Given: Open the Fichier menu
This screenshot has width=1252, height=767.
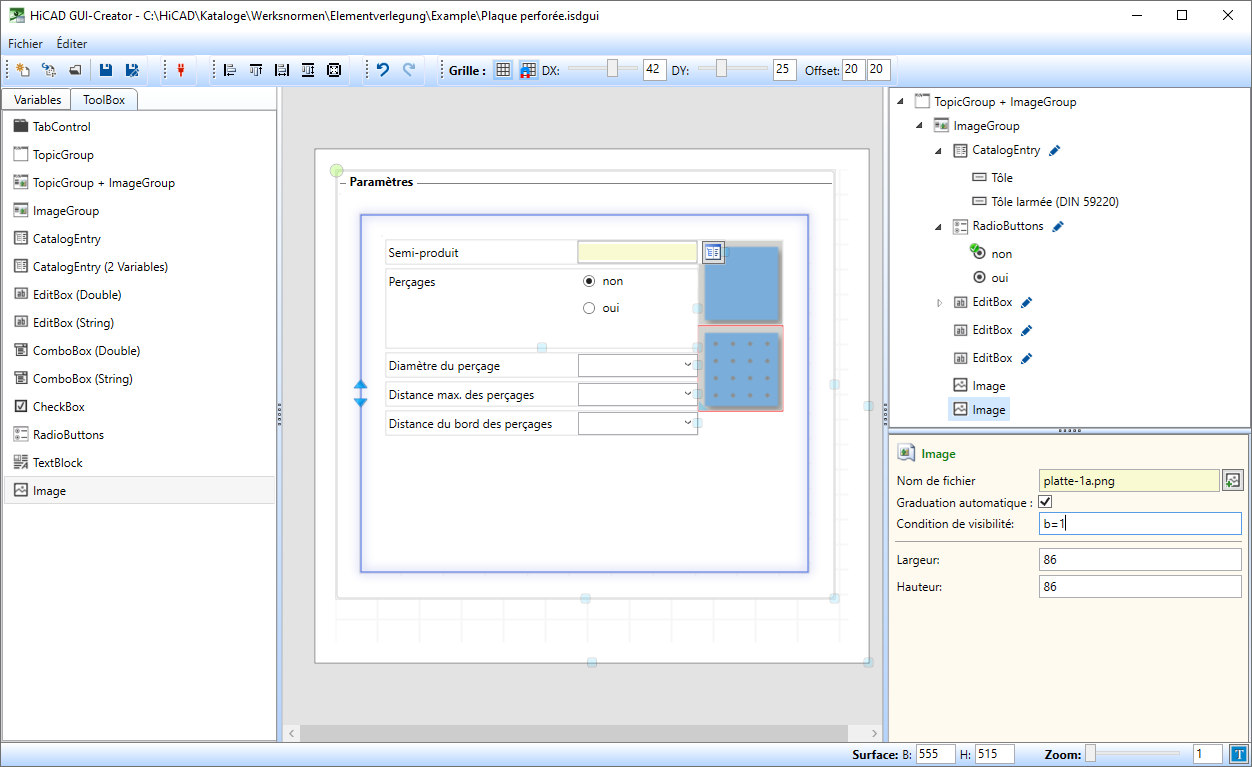Looking at the screenshot, I should 25,44.
